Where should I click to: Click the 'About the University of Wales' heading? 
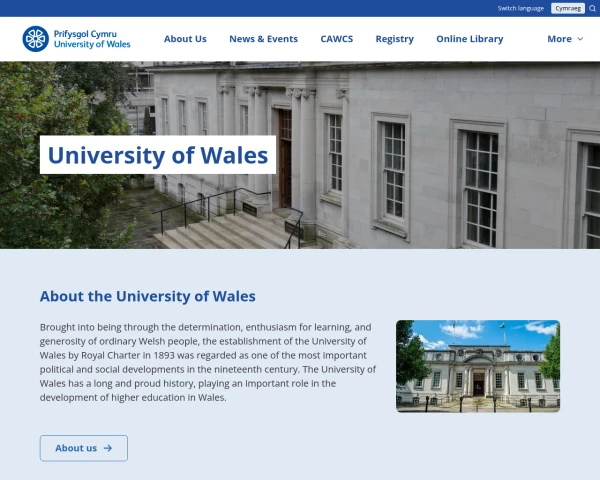148,296
